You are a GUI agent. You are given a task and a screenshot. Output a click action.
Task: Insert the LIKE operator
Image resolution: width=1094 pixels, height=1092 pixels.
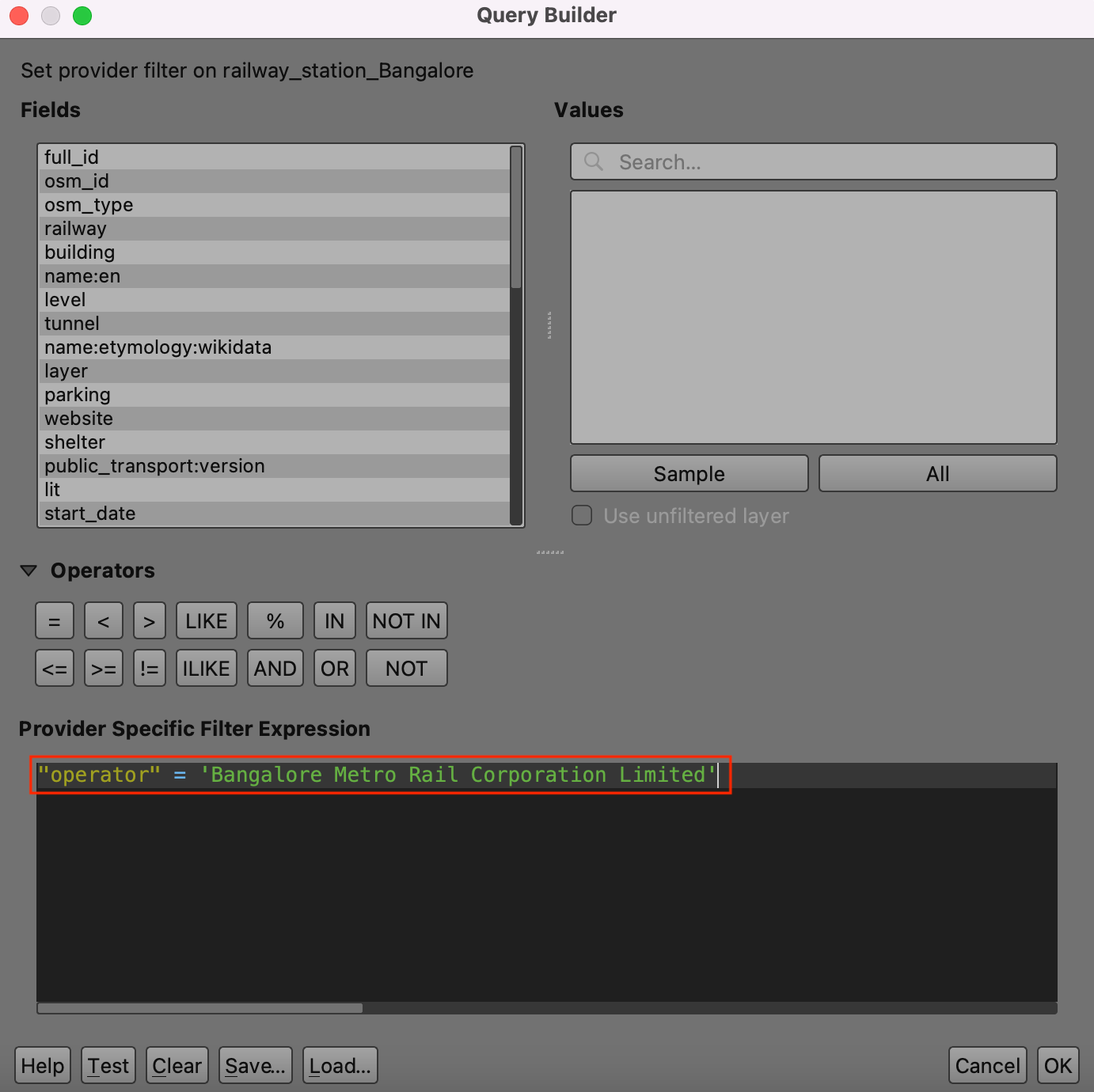click(207, 620)
